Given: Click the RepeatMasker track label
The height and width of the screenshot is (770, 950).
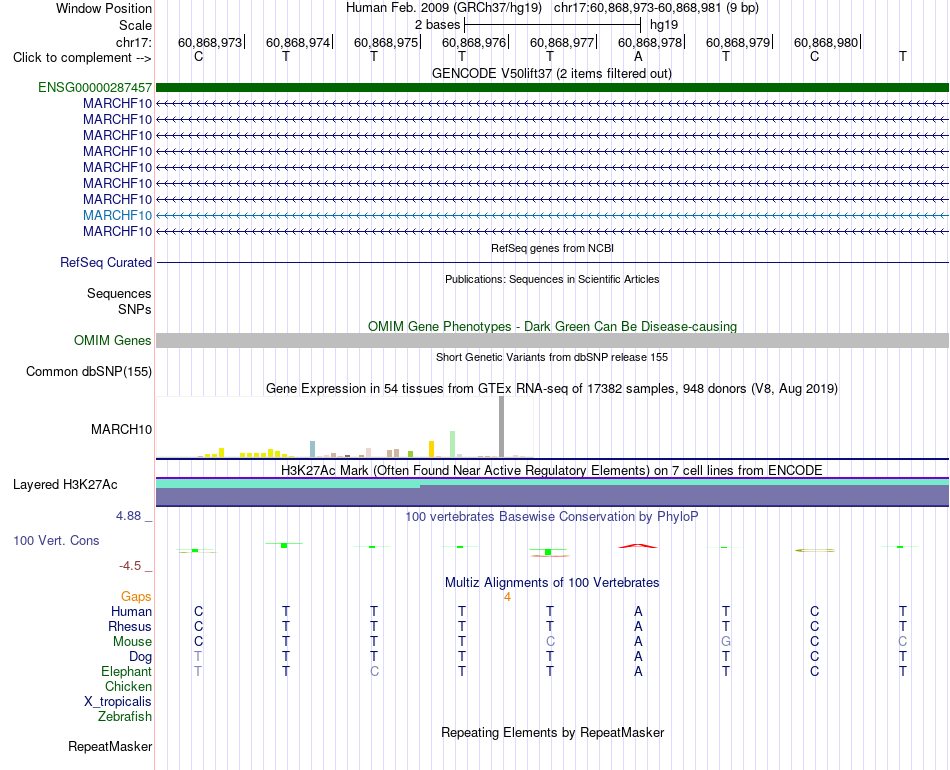Looking at the screenshot, I should (110, 746).
